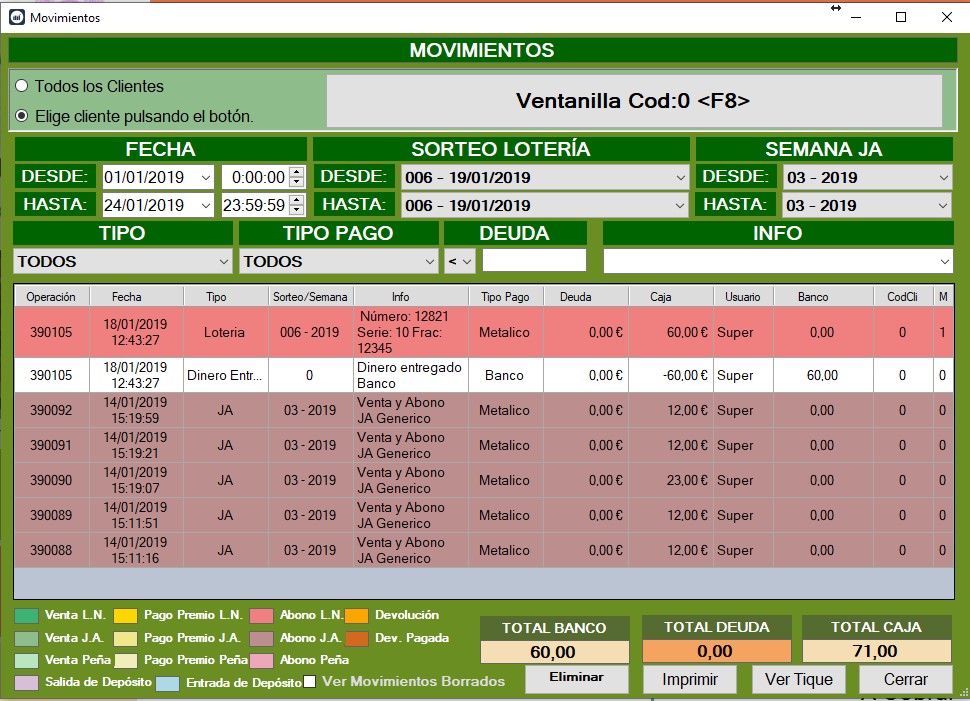Screen dimensions: 970x701
Task: Expand the Tipo filter dropdown
Action: [223, 262]
